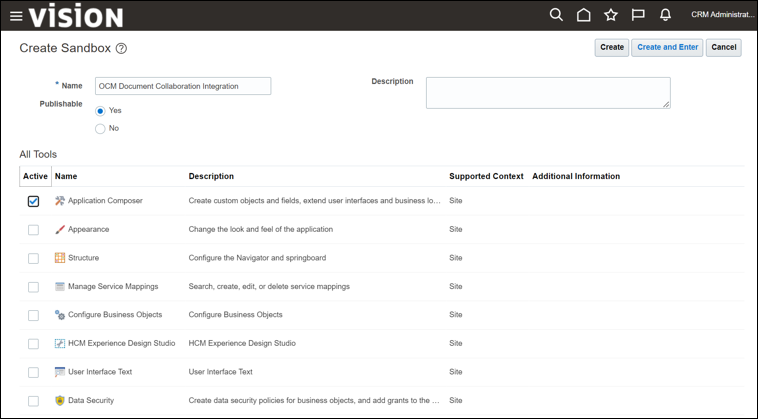Activate the Structure tool checkbox
The height and width of the screenshot is (419, 758).
pyautogui.click(x=33, y=258)
